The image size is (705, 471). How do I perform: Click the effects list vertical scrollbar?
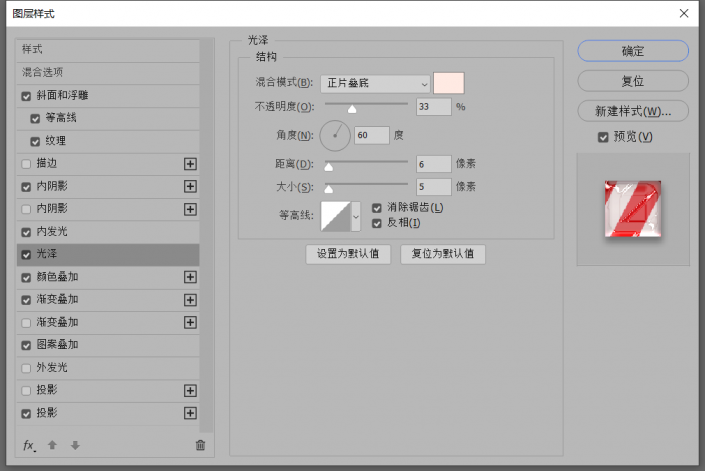coord(206,235)
